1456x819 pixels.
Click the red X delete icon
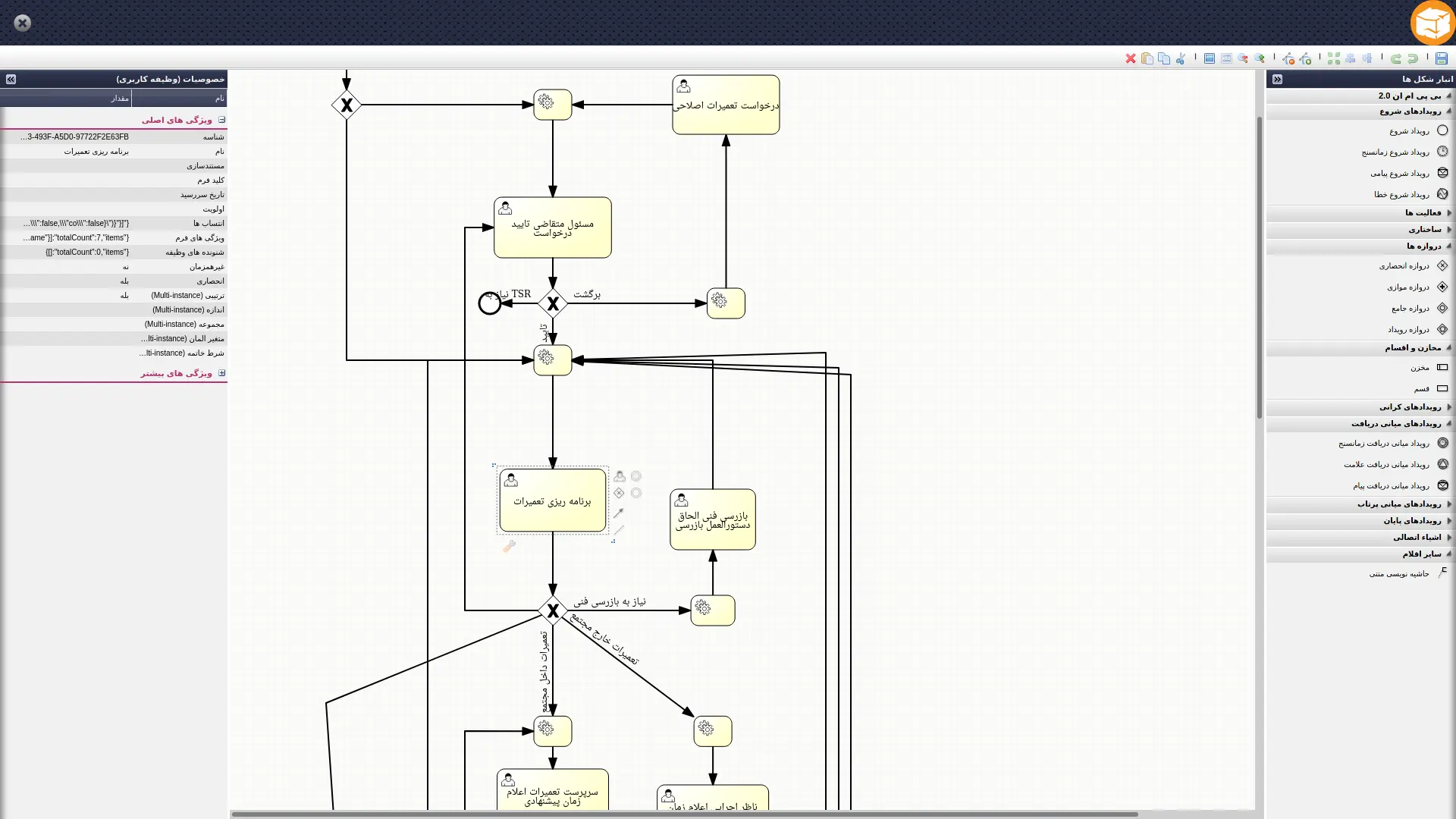coord(1131,58)
